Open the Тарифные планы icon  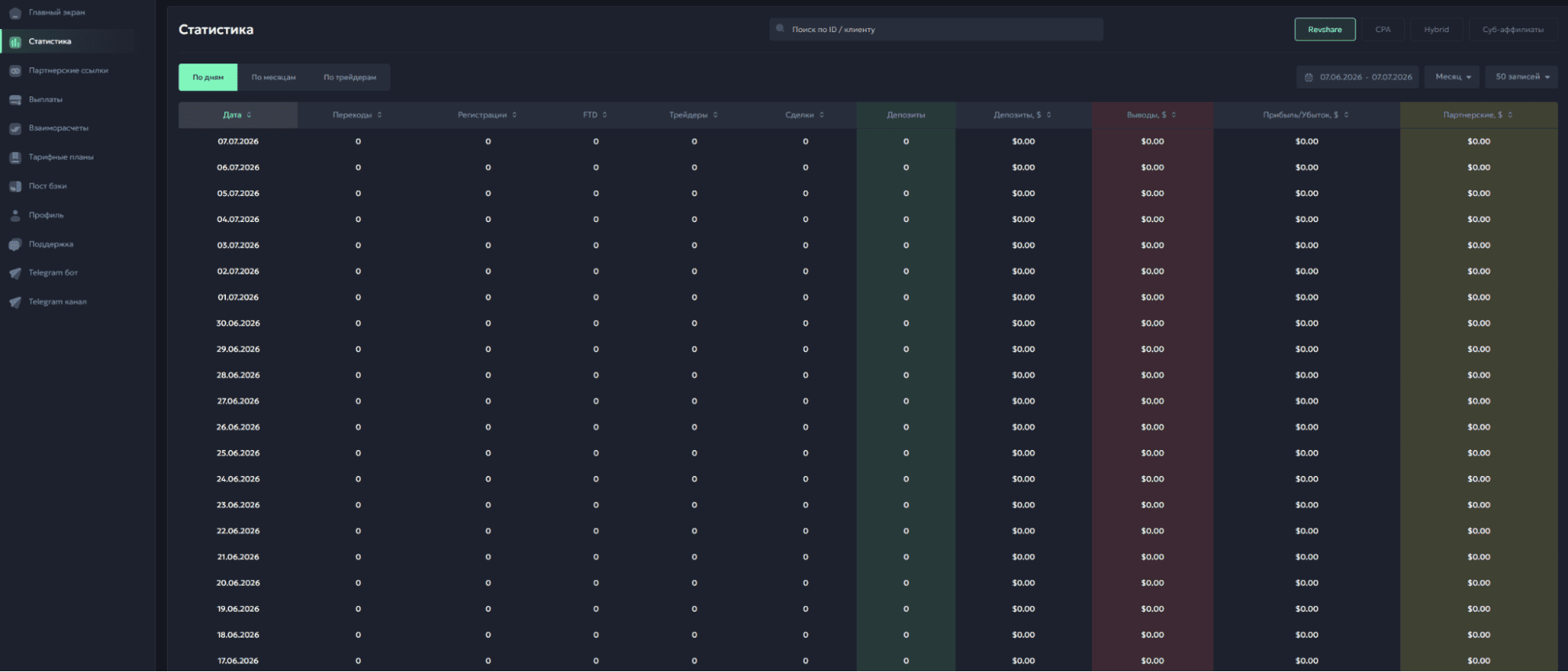15,158
